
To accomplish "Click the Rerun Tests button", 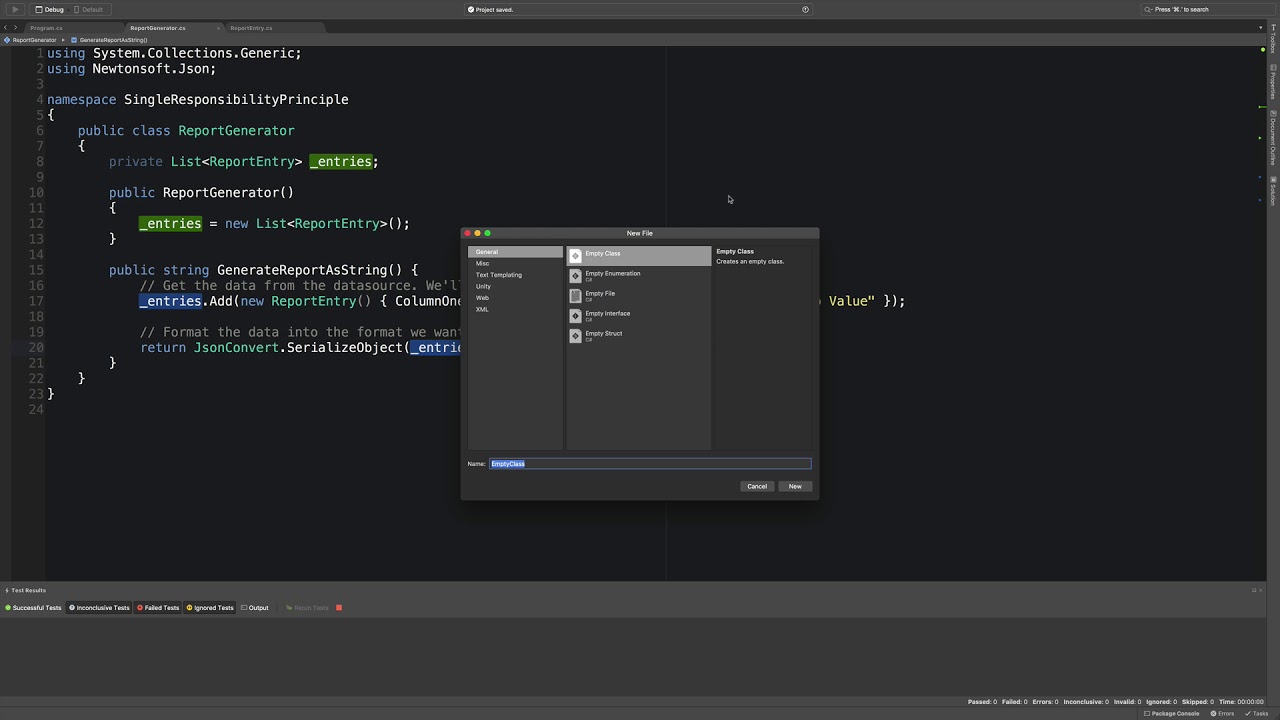I will (x=307, y=608).
